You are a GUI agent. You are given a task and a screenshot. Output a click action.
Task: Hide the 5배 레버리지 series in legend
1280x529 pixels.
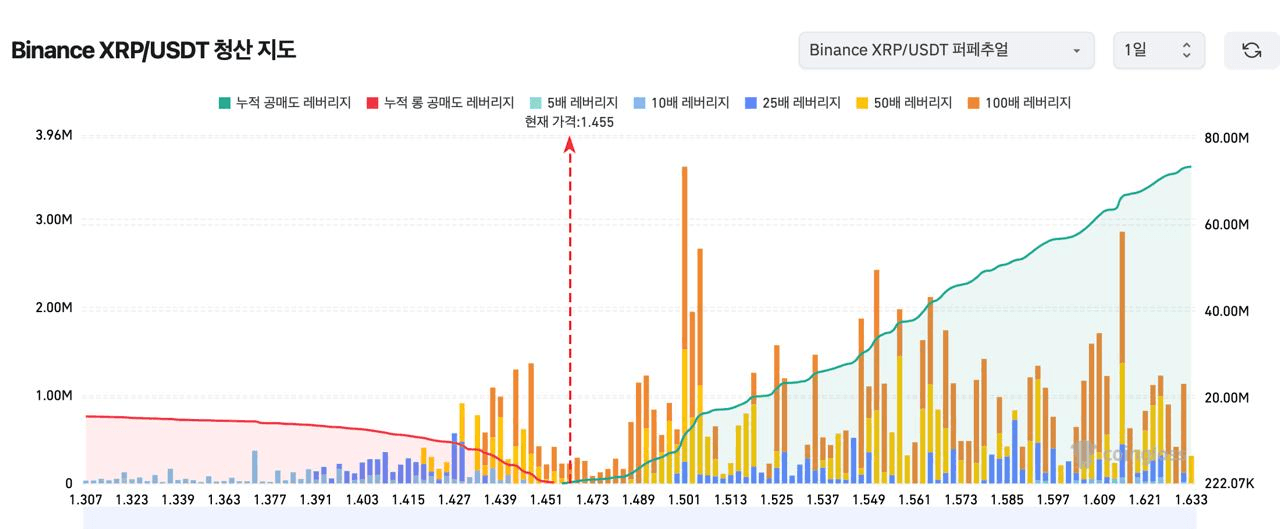point(574,103)
